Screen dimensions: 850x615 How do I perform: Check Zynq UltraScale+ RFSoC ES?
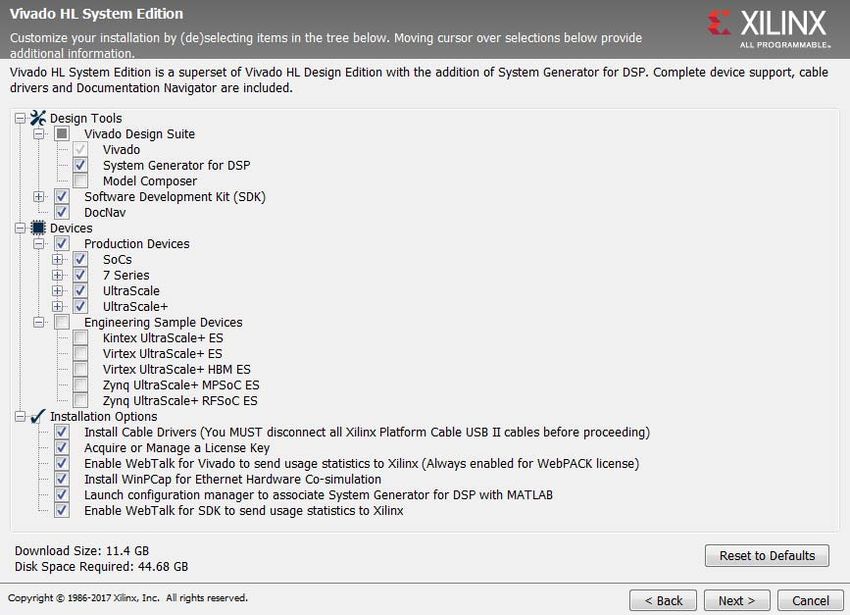[x=81, y=401]
